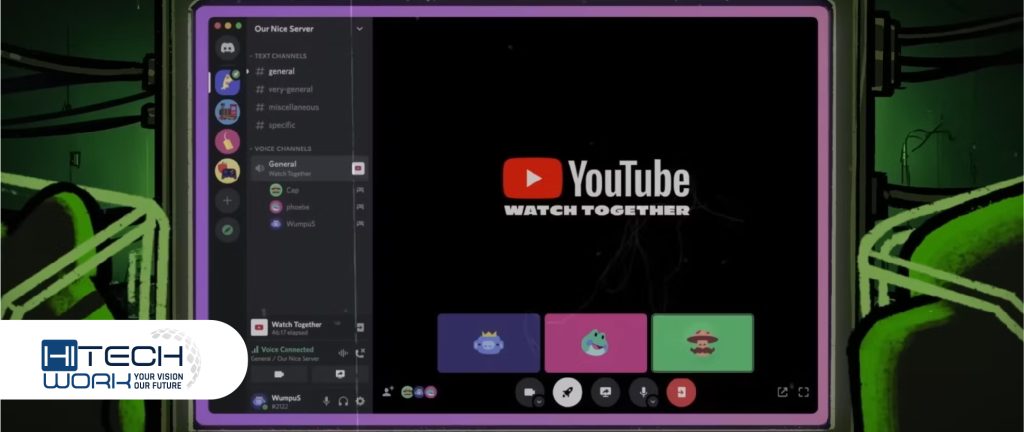The height and width of the screenshot is (432, 1024).
Task: Click the blue crowned Wumpus video tile
Action: coord(488,343)
